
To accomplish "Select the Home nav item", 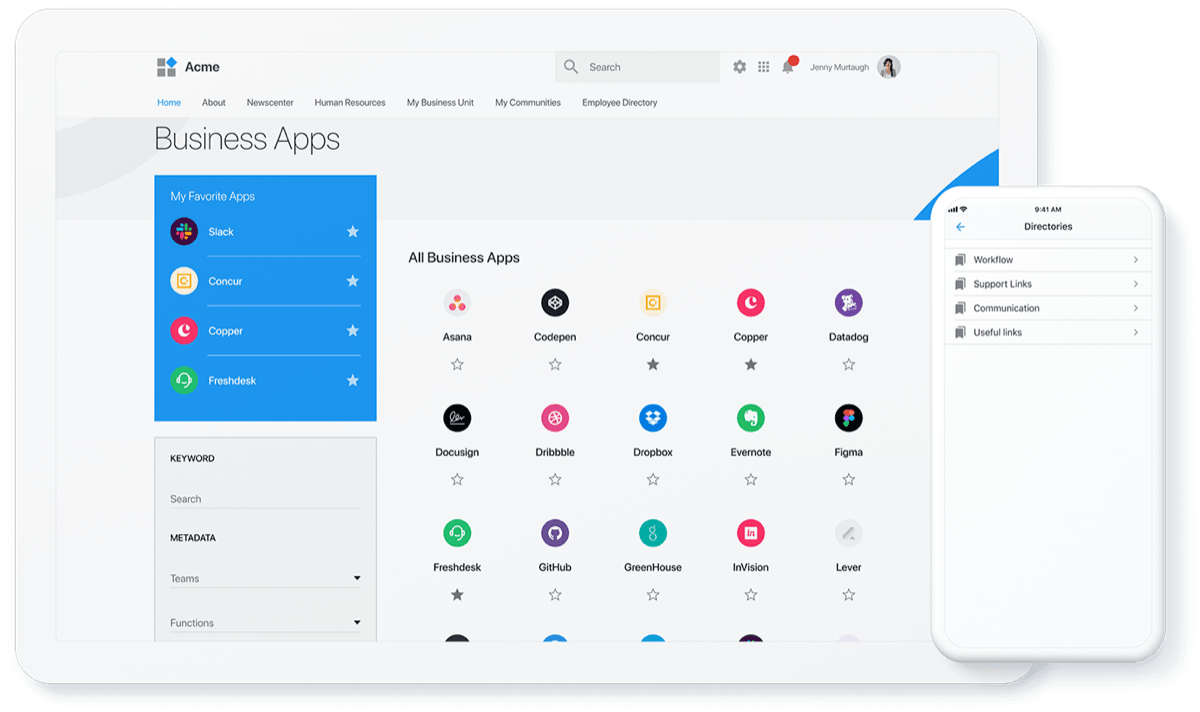I will 169,102.
